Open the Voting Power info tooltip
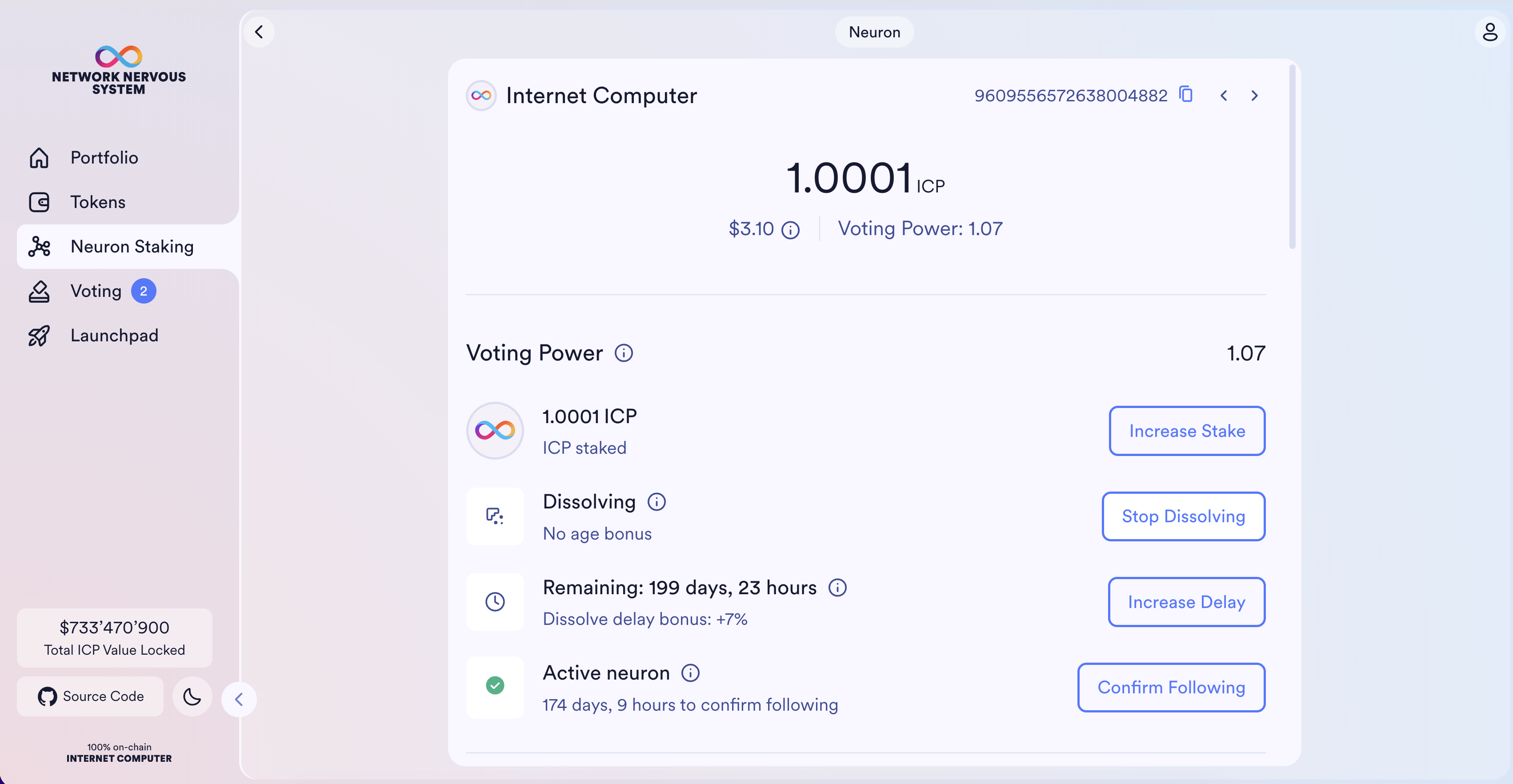1513x784 pixels. point(623,353)
